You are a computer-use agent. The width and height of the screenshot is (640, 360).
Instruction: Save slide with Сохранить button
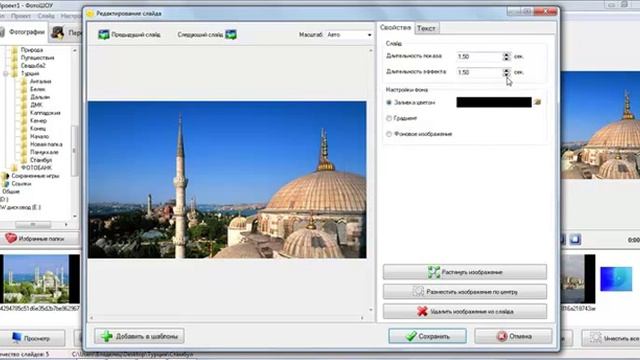(427, 336)
